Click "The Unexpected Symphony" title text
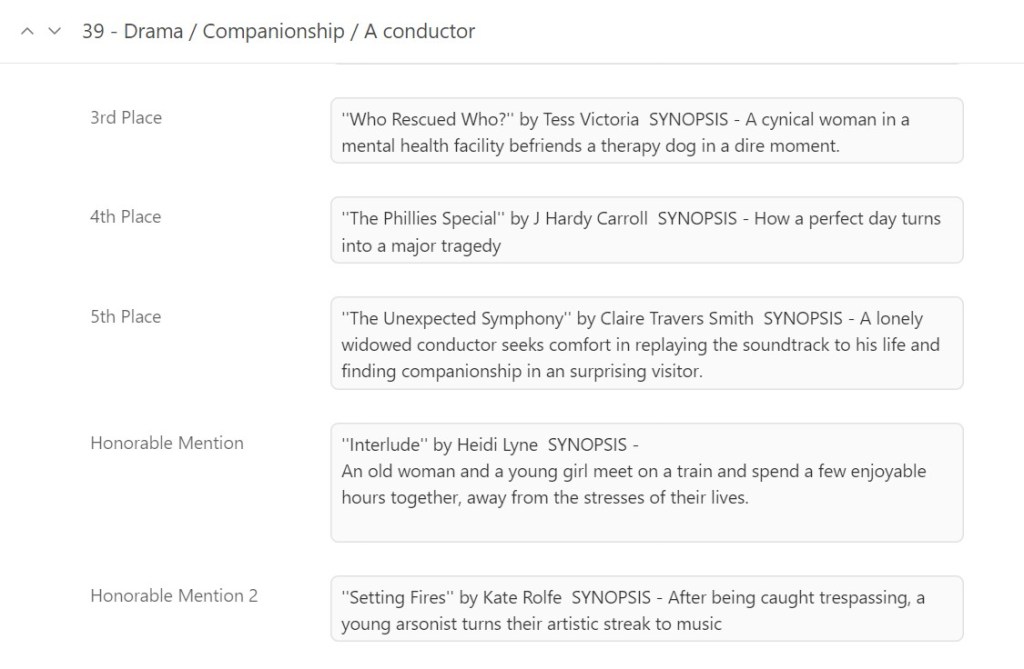 pyautogui.click(x=455, y=319)
